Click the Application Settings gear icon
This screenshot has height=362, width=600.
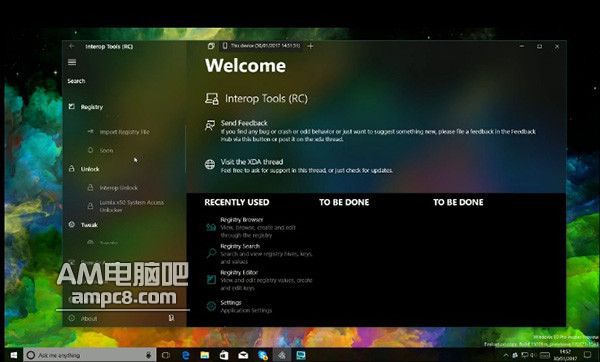click(211, 306)
